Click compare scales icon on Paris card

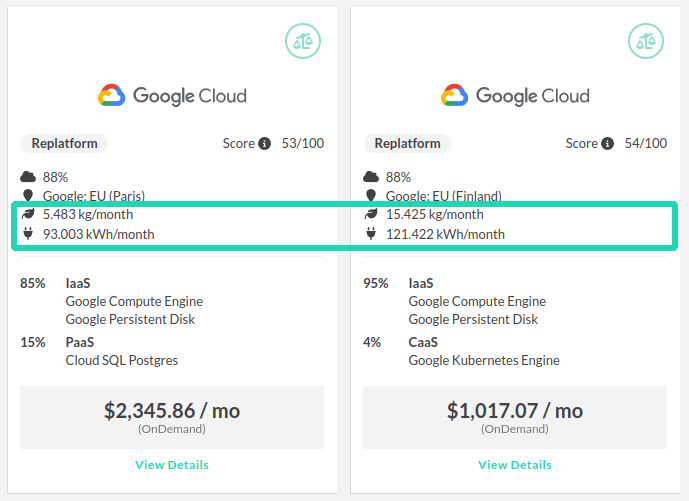(303, 41)
